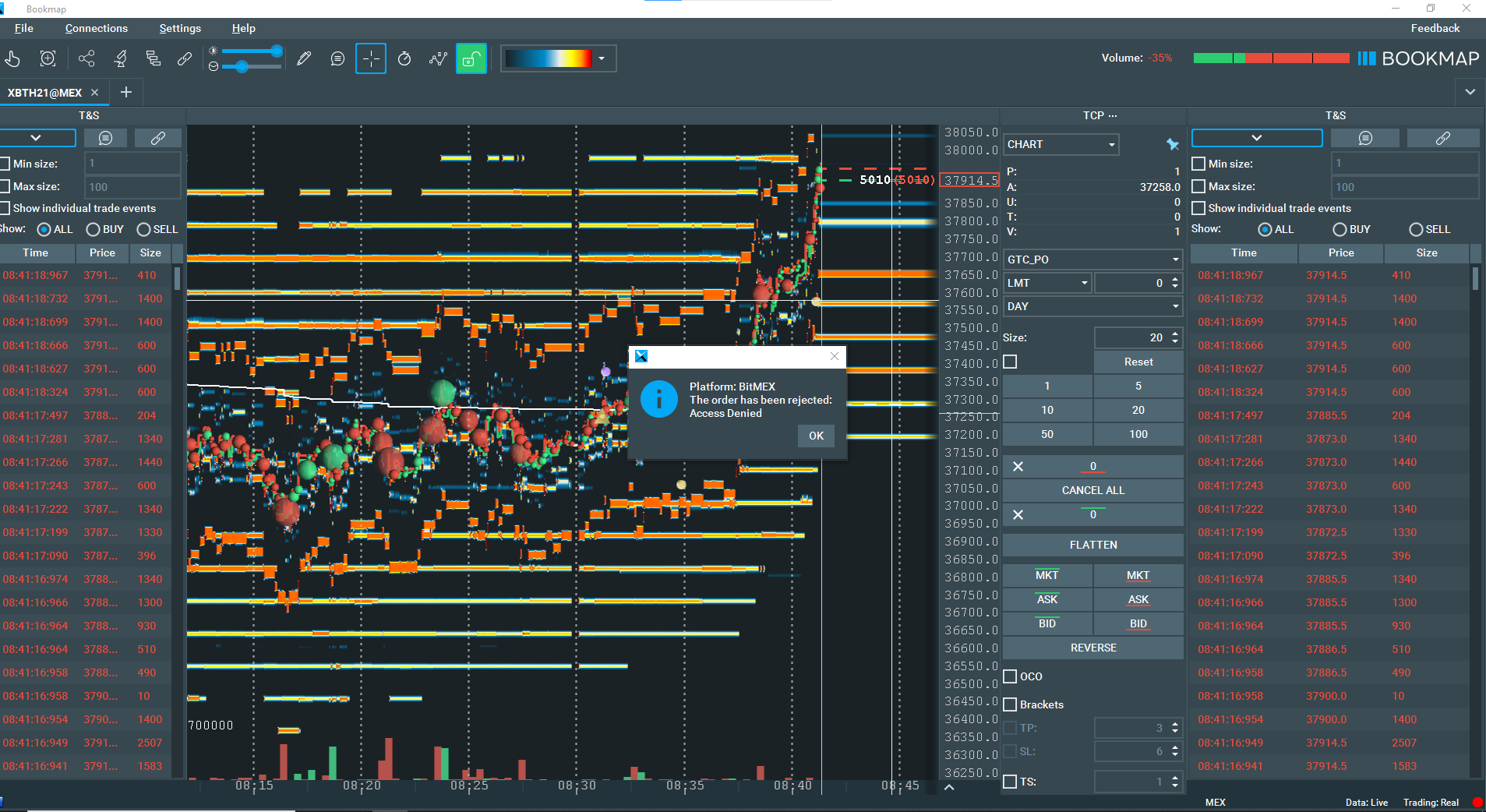Open the heatmap color scheme dropdown
The width and height of the screenshot is (1486, 812).
(602, 58)
